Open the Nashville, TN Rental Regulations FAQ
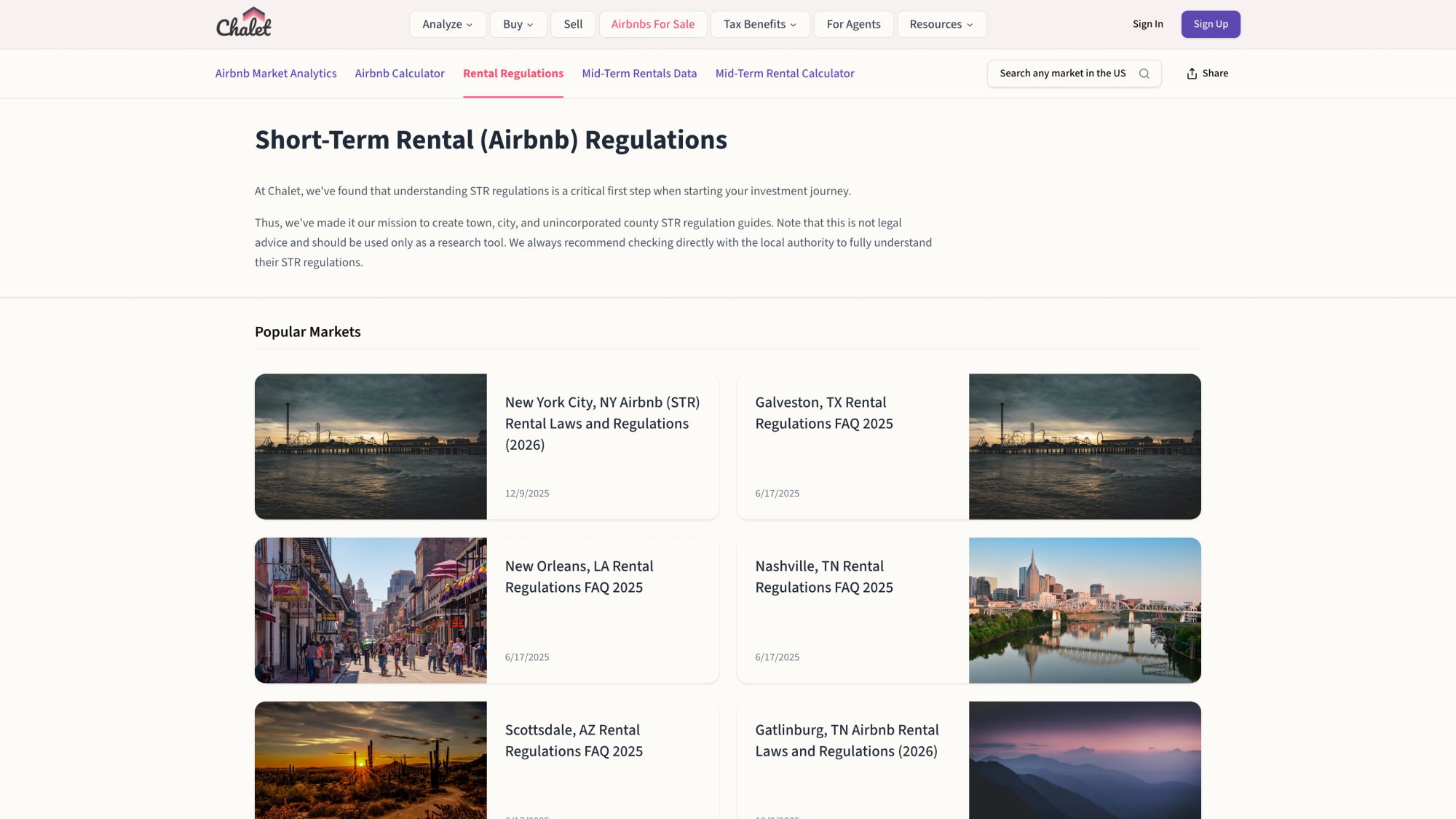Screen dimensions: 1456x819 pyautogui.click(x=824, y=576)
